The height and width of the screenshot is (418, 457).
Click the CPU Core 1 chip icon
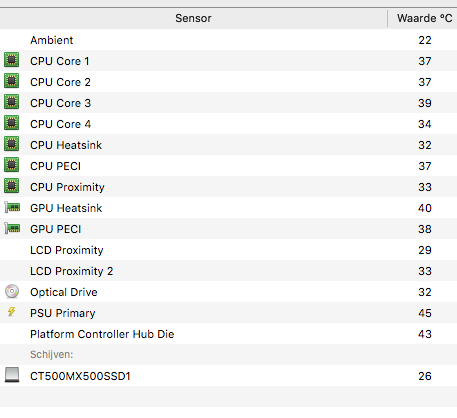(12, 60)
